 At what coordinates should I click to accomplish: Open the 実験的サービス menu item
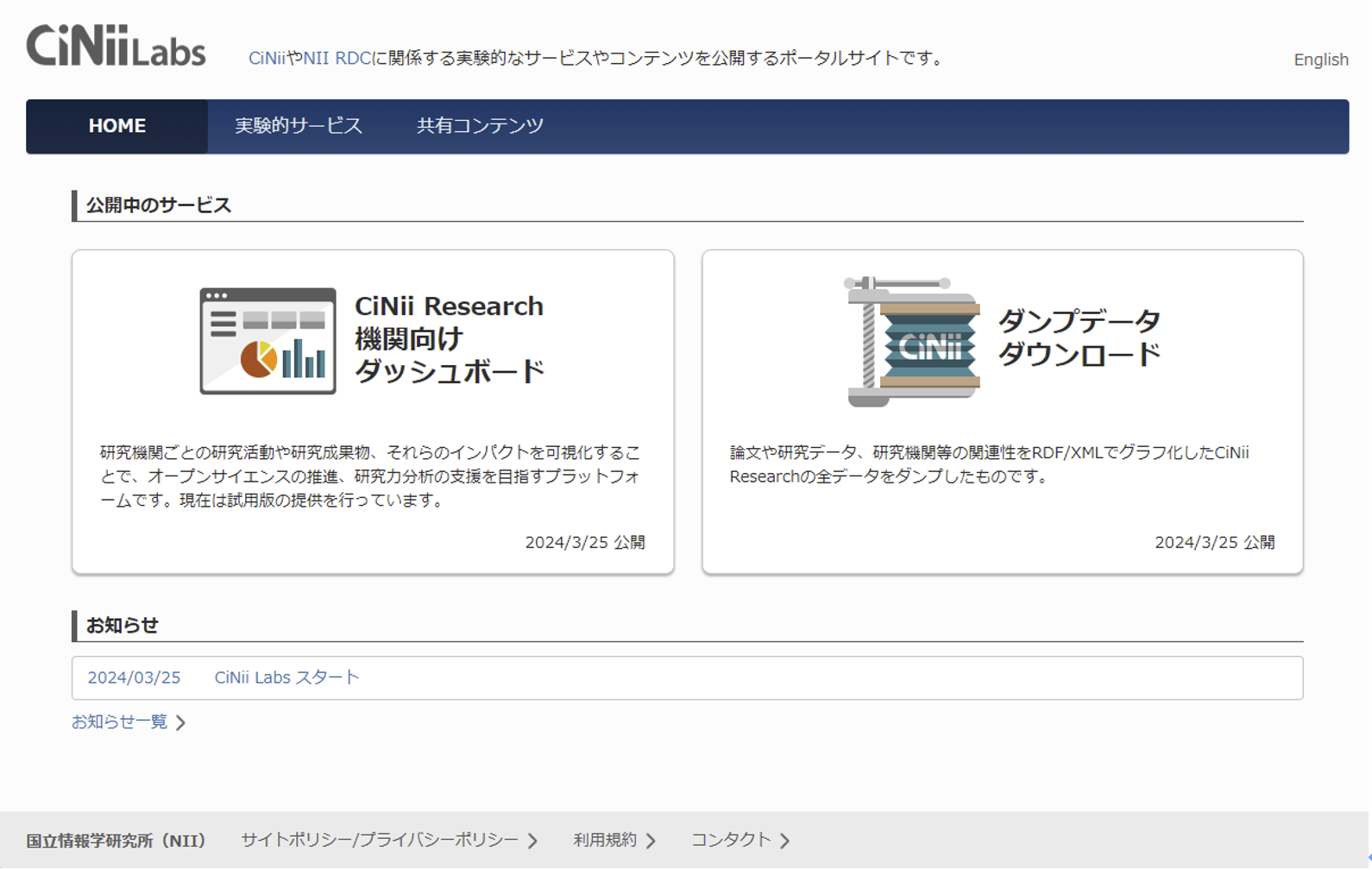point(299,126)
